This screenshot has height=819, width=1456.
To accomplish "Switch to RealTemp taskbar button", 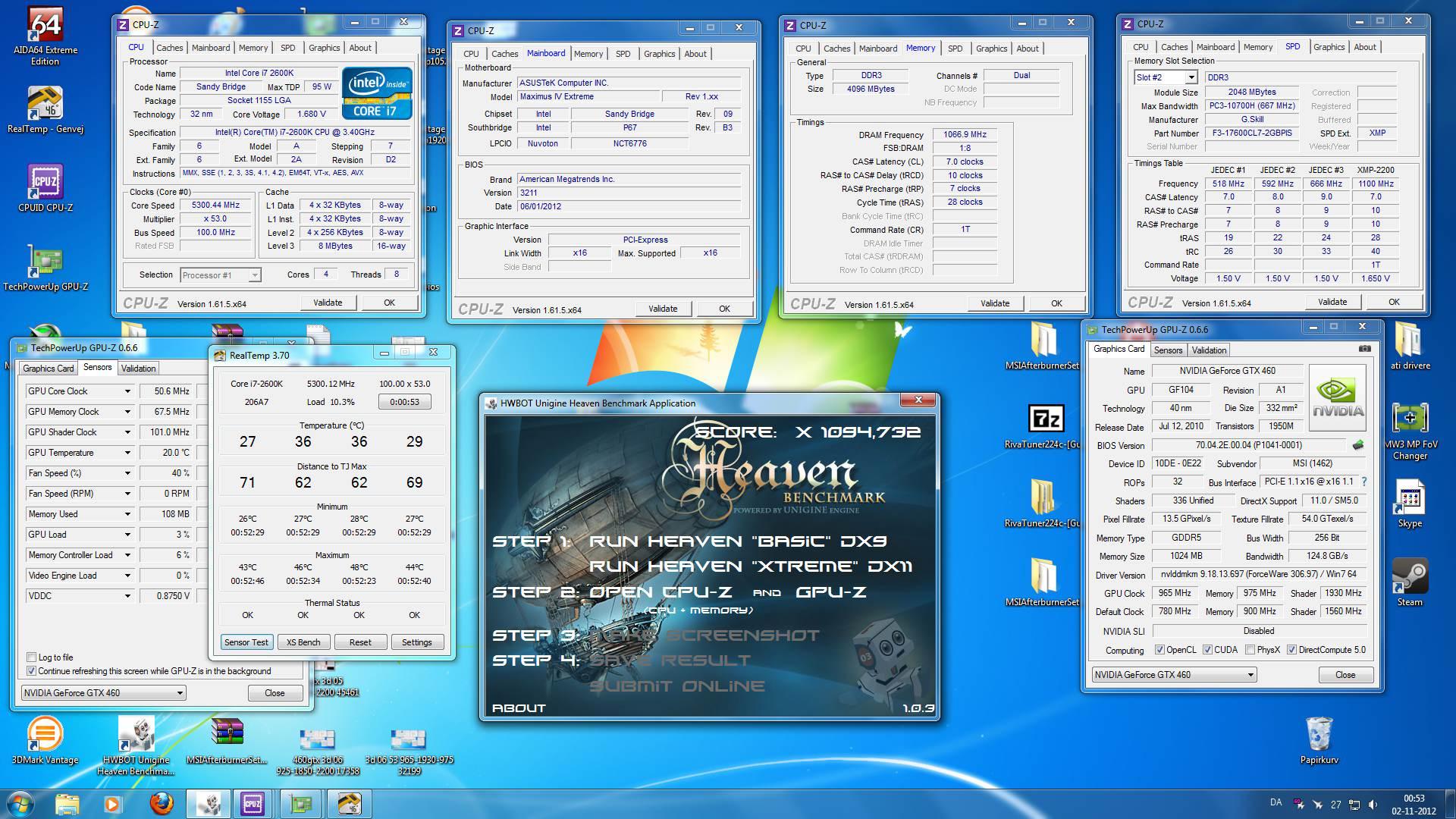I will coord(349,804).
